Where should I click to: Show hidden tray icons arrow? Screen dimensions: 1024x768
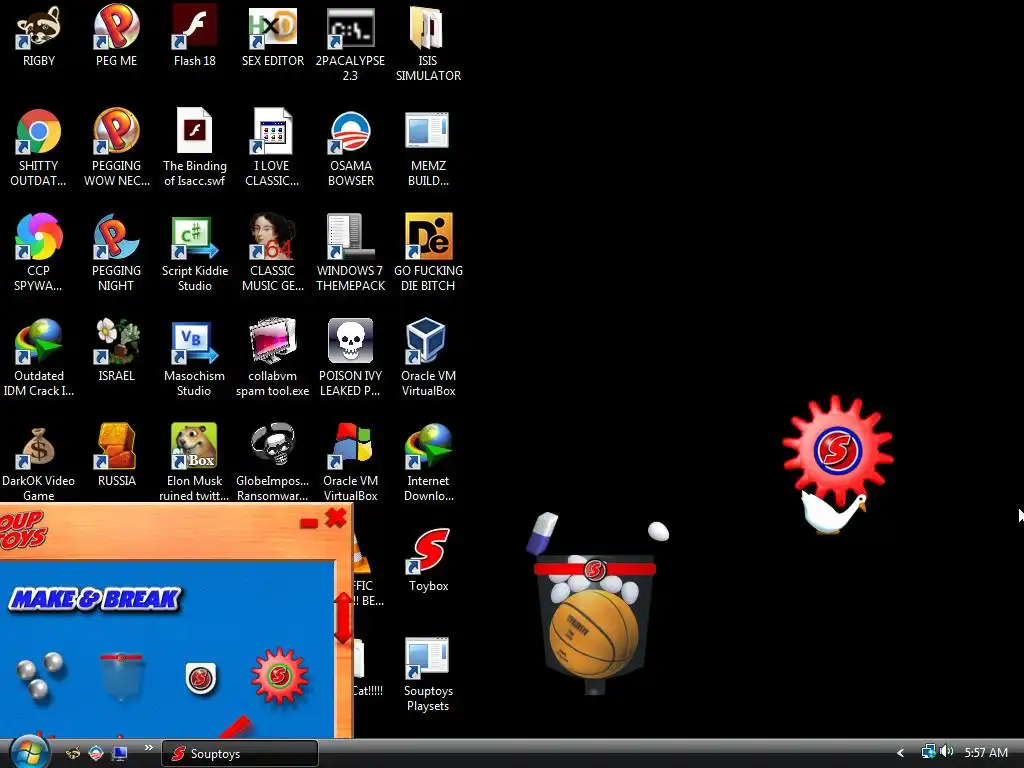pos(901,753)
